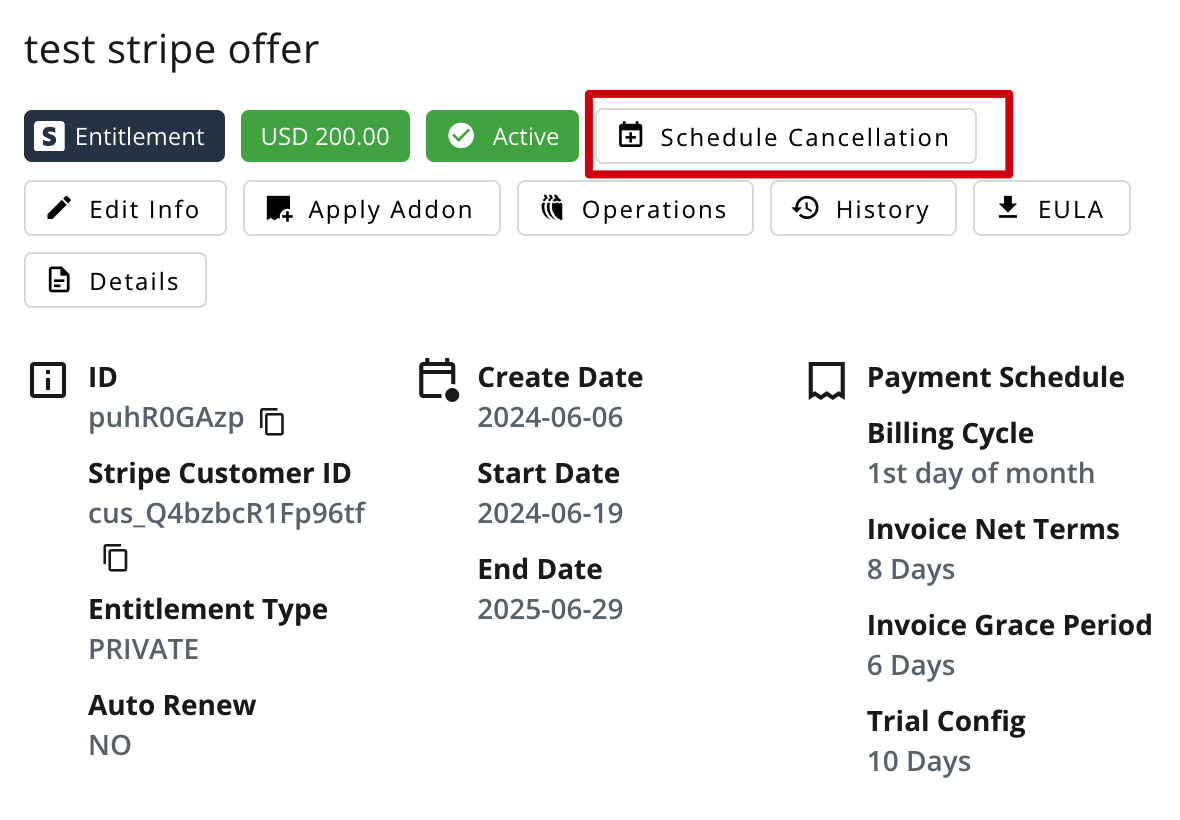Click the ID info icon

click(48, 380)
